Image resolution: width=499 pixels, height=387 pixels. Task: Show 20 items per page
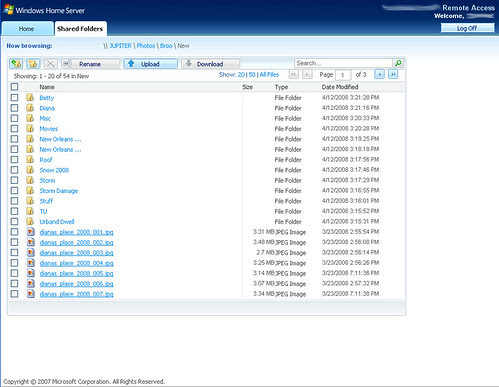pos(241,75)
